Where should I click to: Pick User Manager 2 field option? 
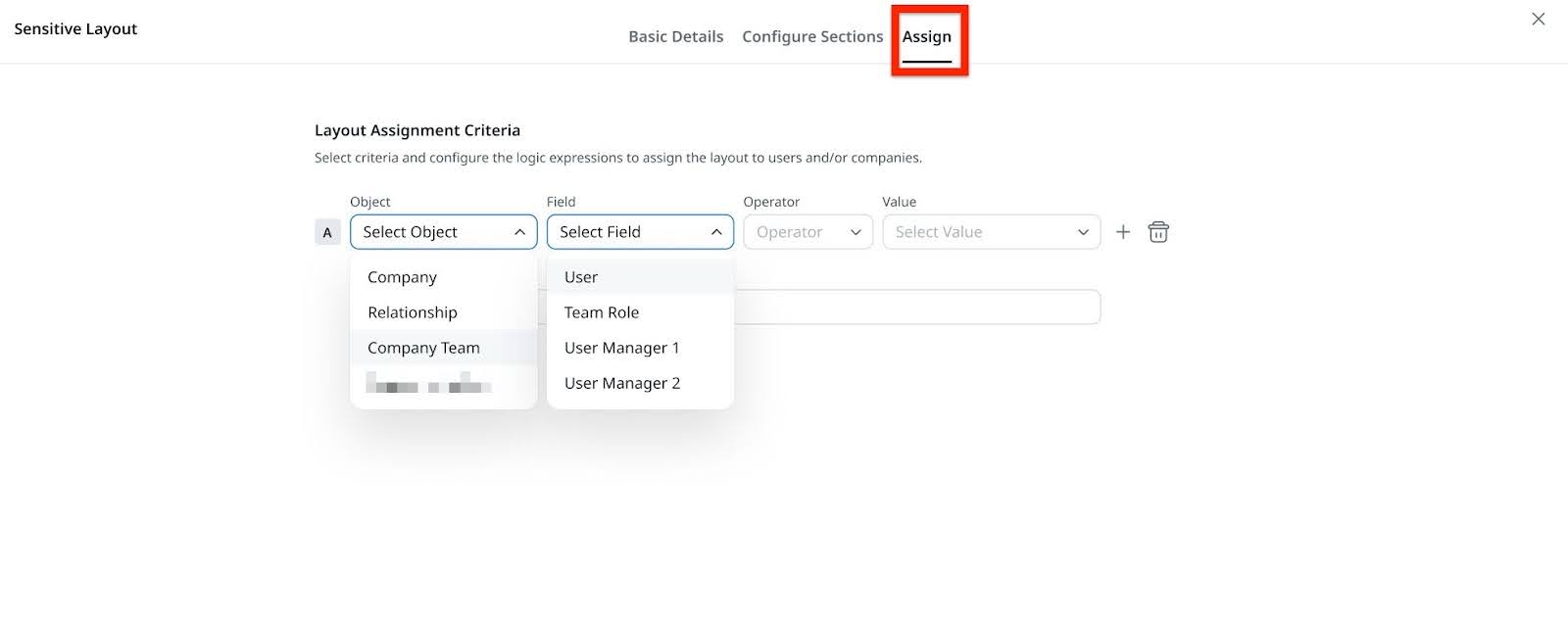click(x=640, y=383)
